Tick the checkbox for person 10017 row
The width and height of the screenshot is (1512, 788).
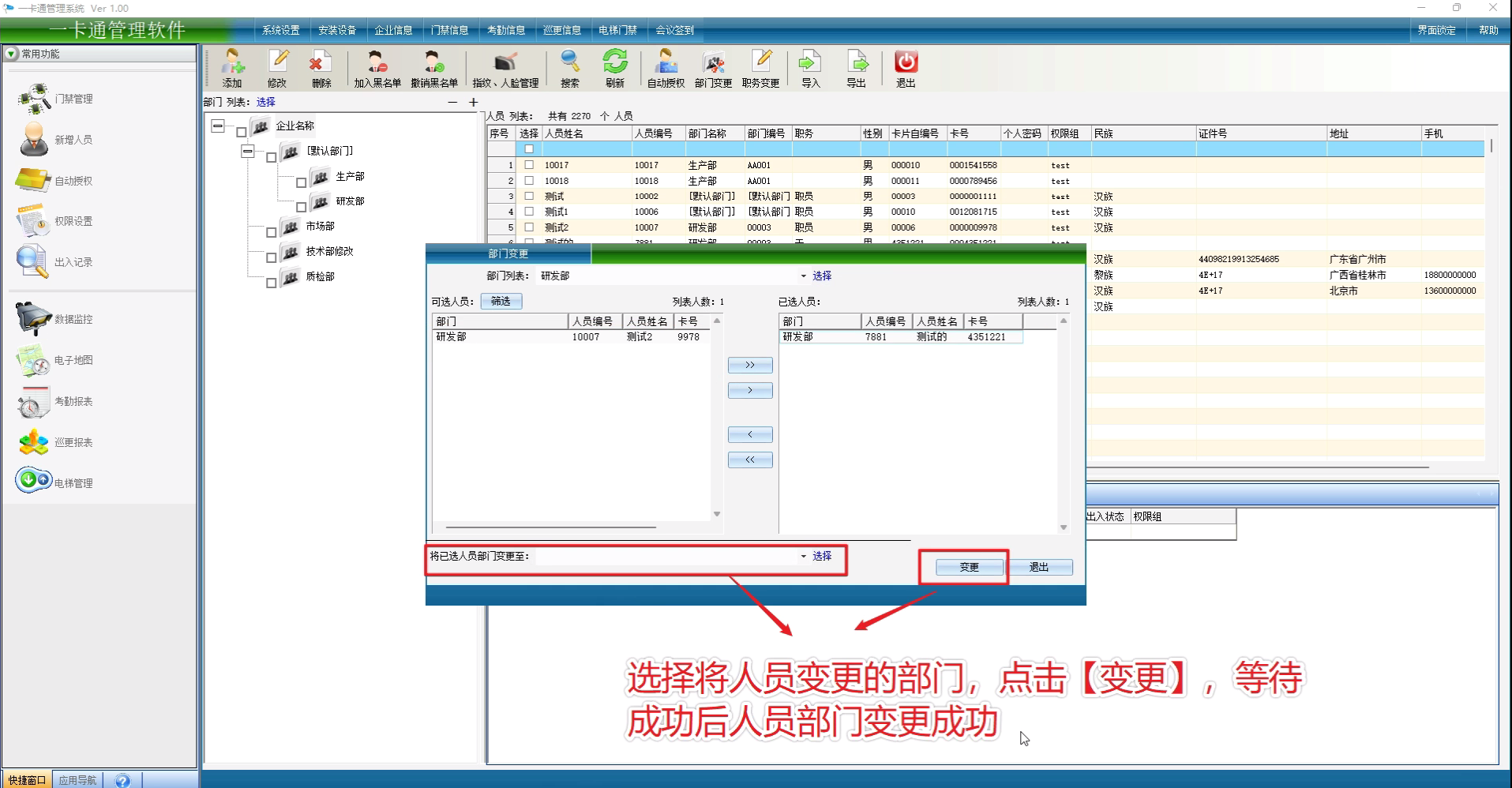pyautogui.click(x=529, y=165)
